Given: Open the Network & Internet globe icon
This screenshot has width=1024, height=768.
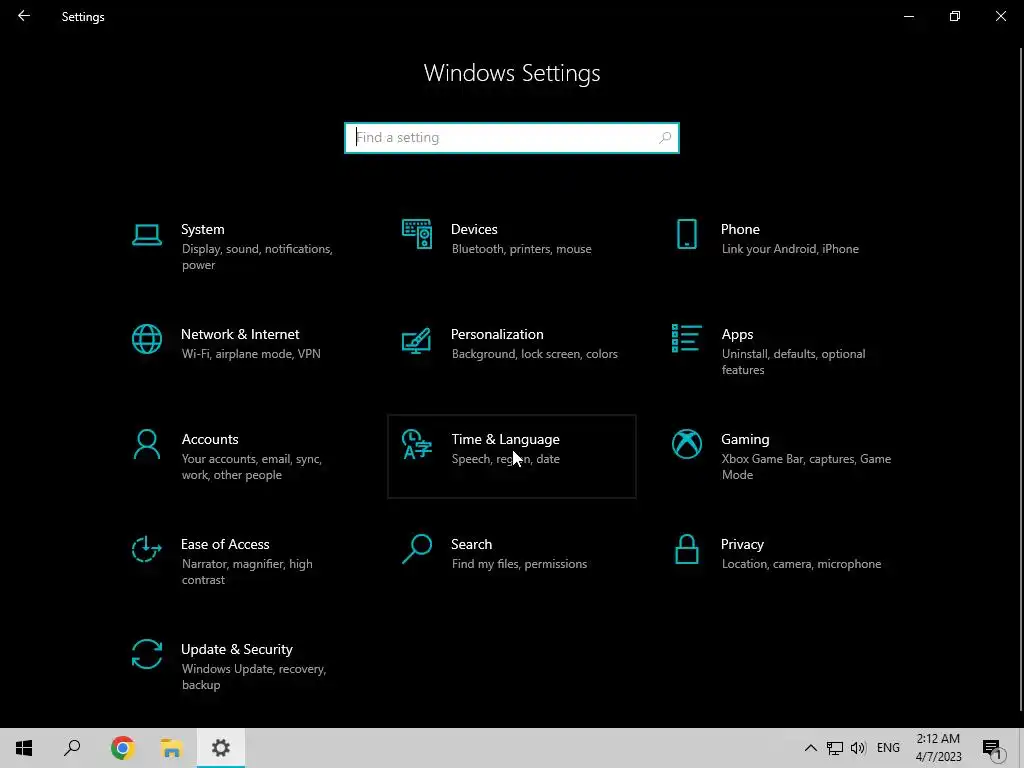Looking at the screenshot, I should 147,340.
